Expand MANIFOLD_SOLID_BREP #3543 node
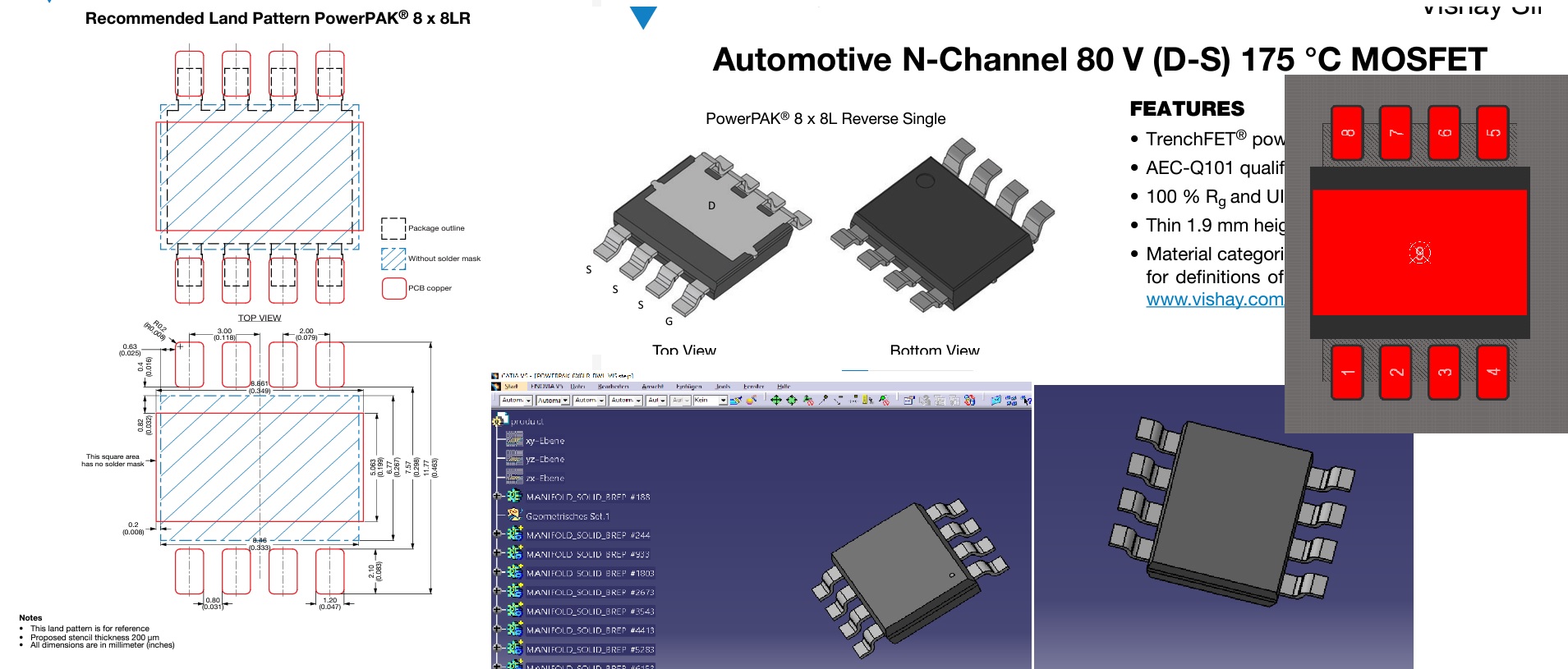The height and width of the screenshot is (669, 1568). click(496, 610)
